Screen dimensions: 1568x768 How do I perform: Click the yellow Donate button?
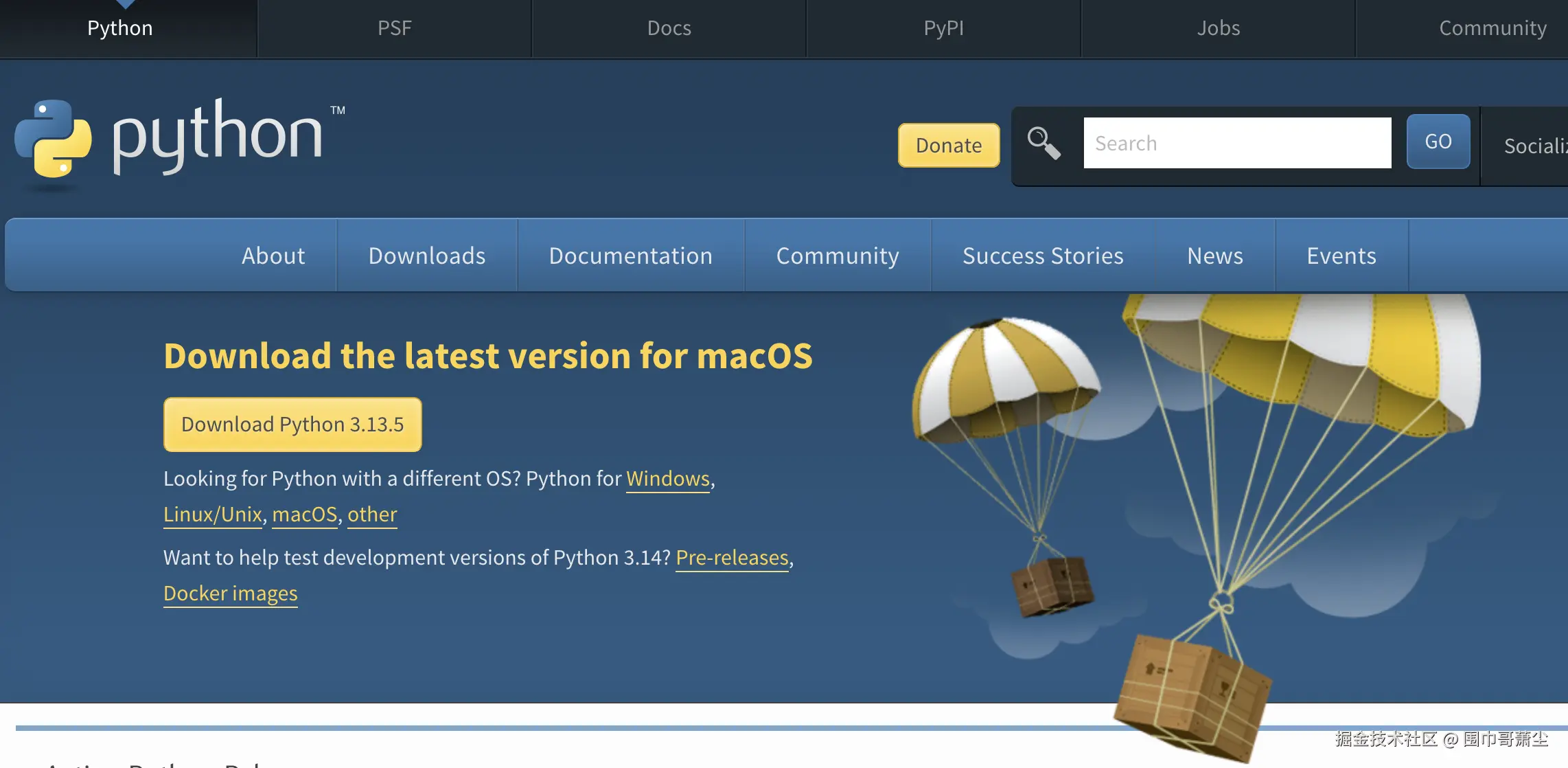tap(949, 145)
